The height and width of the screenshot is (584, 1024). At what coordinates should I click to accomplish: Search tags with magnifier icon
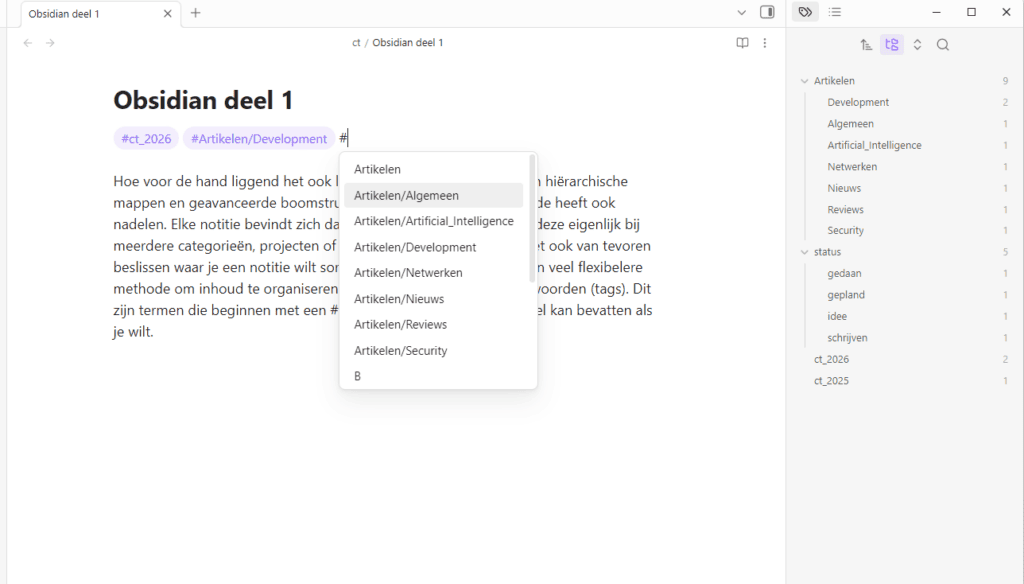[x=942, y=44]
